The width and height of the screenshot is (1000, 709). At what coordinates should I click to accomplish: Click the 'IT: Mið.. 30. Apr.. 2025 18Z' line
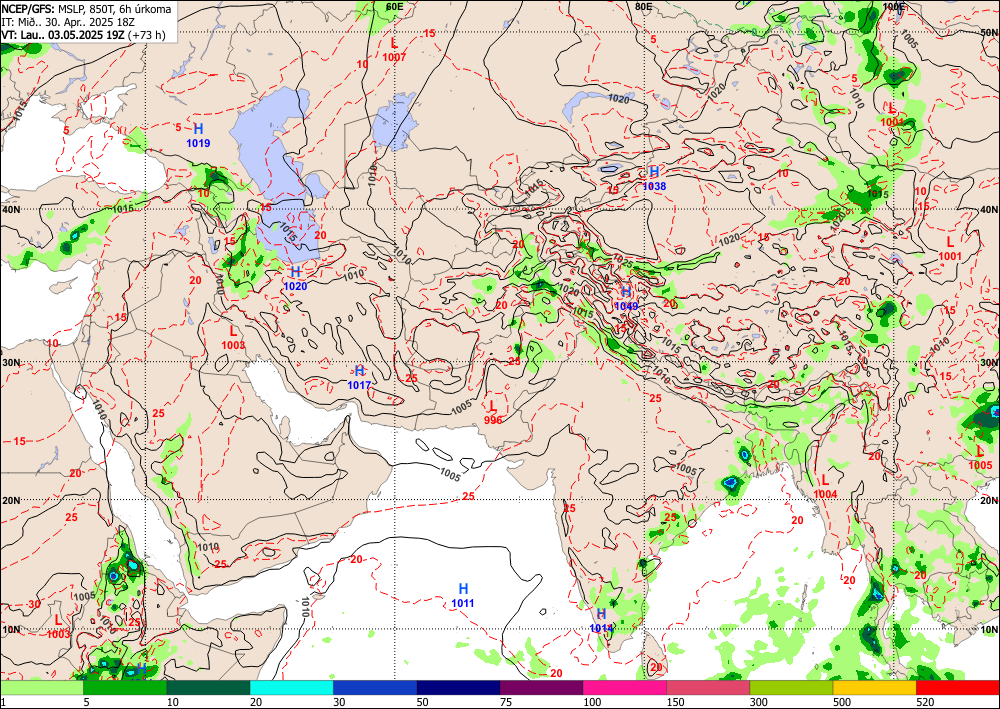click(68, 22)
